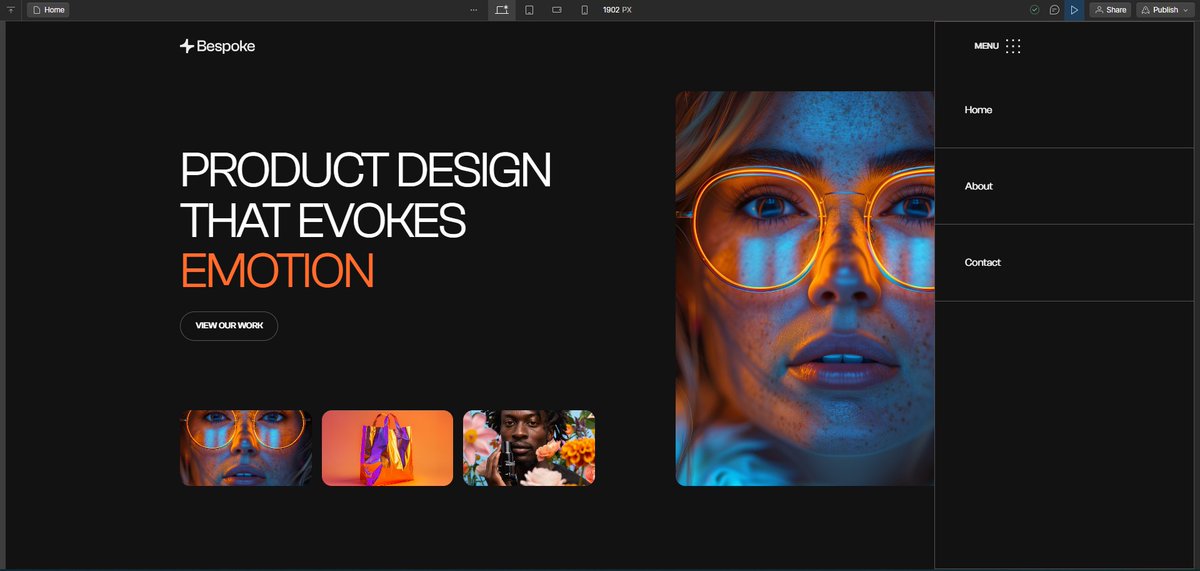Click the MENU label
This screenshot has height=571, width=1200.
tap(986, 46)
